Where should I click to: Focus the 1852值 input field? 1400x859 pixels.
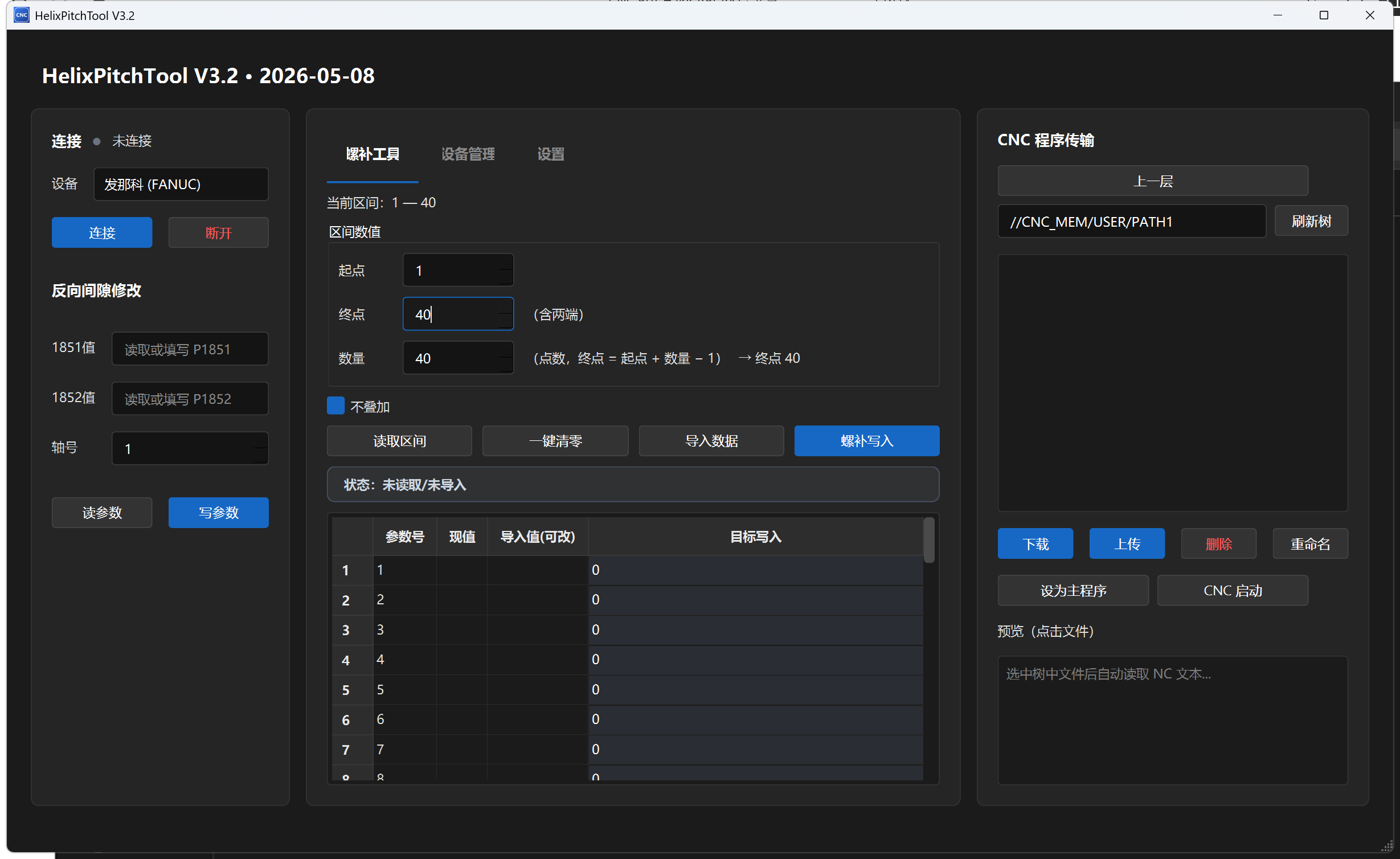point(190,399)
